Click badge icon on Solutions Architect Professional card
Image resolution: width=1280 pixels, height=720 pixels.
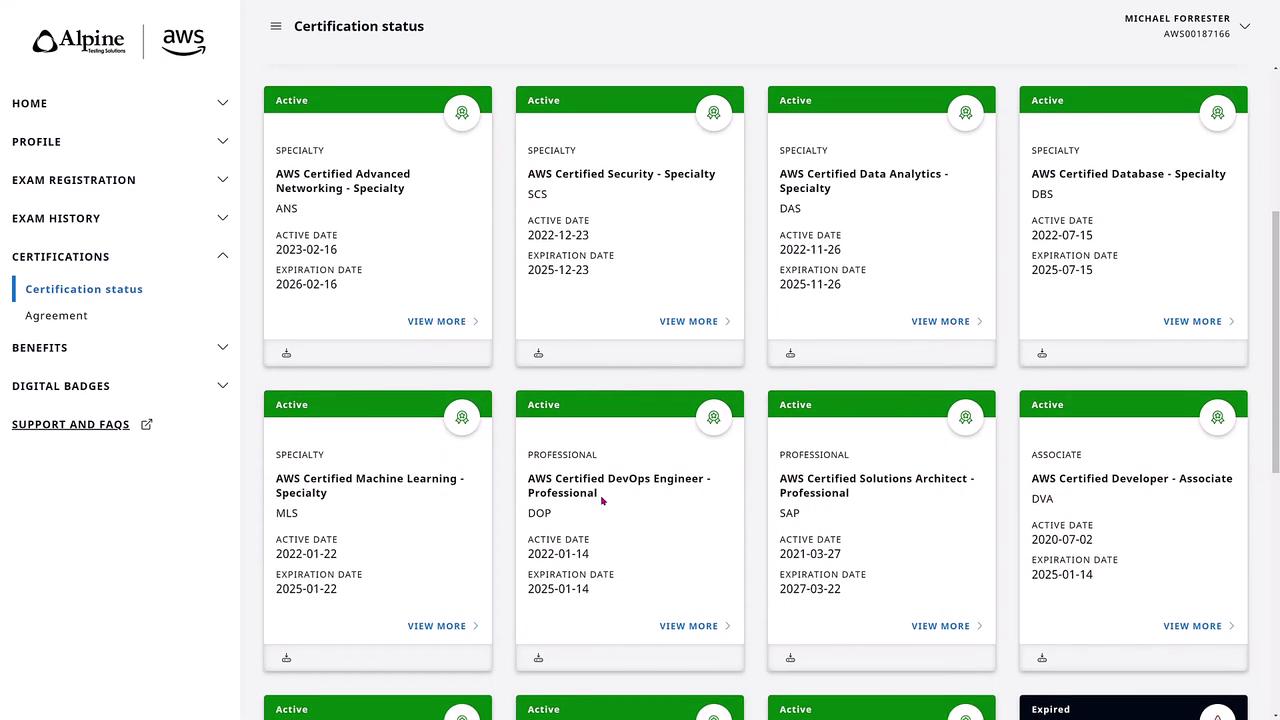click(x=965, y=417)
